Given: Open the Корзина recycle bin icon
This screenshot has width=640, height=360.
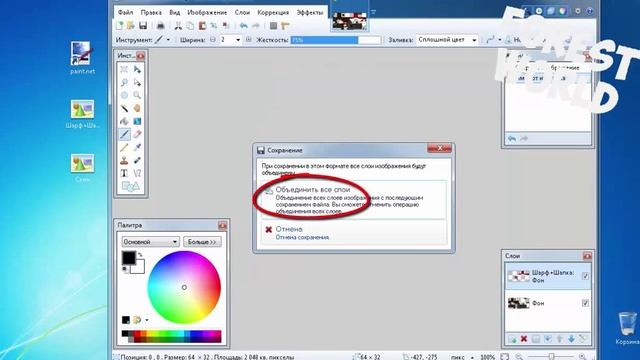Looking at the screenshot, I should pyautogui.click(x=627, y=329).
